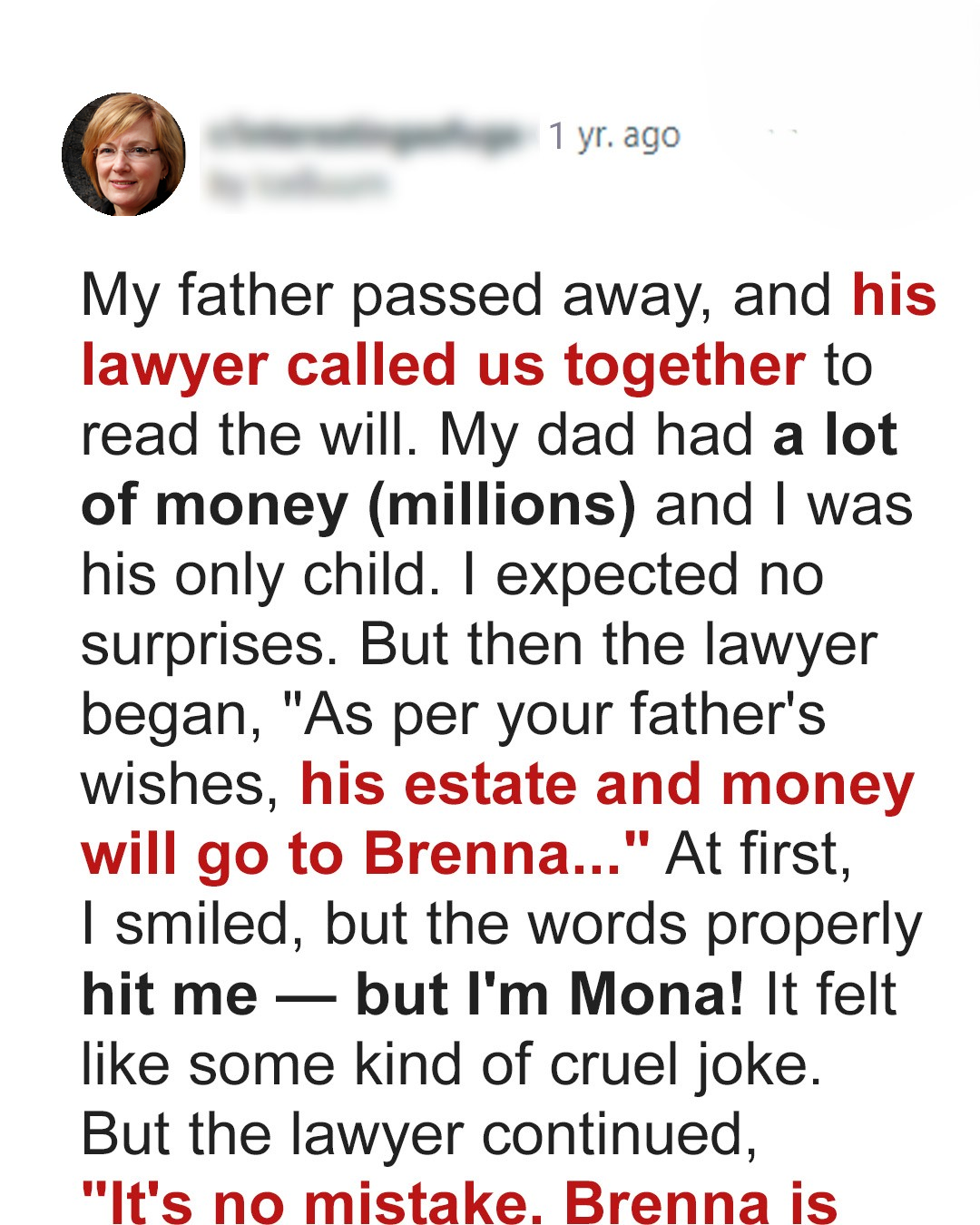Click the bold words "hit me"
This screenshot has height=1225, width=980.
click(x=170, y=994)
